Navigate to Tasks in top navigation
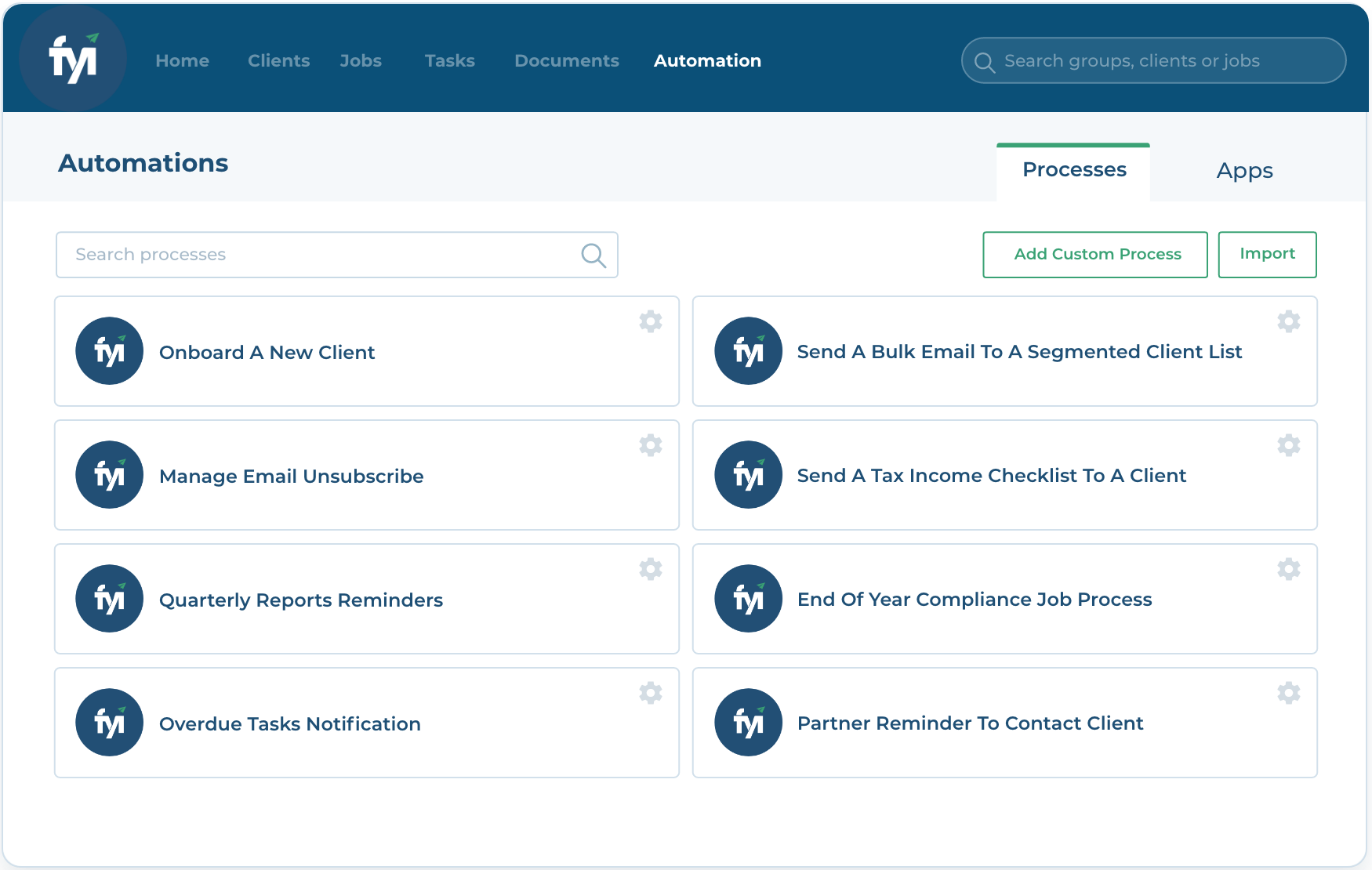Screen dimensions: 1372x870 point(449,60)
